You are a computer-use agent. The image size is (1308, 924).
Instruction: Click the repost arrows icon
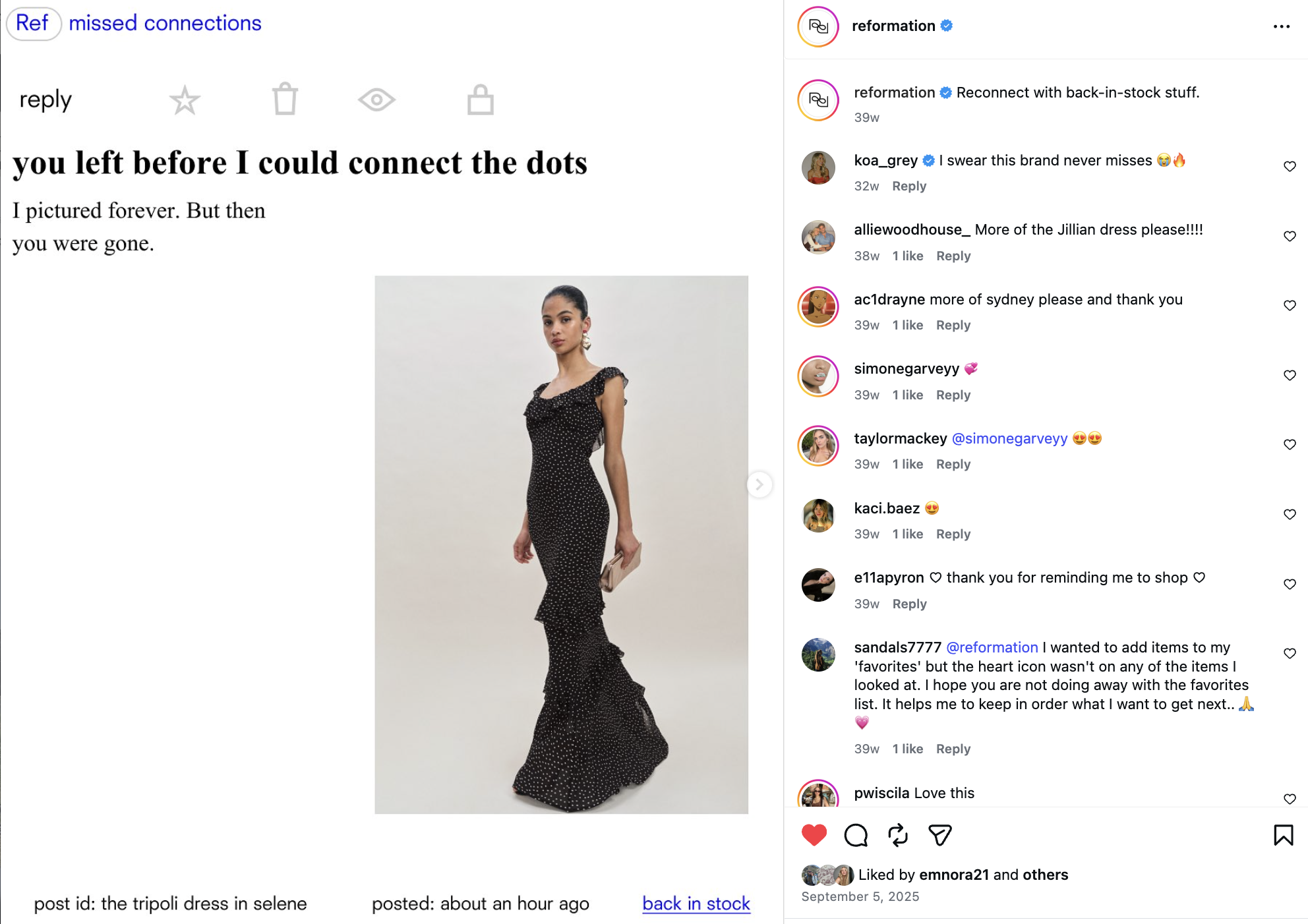898,835
